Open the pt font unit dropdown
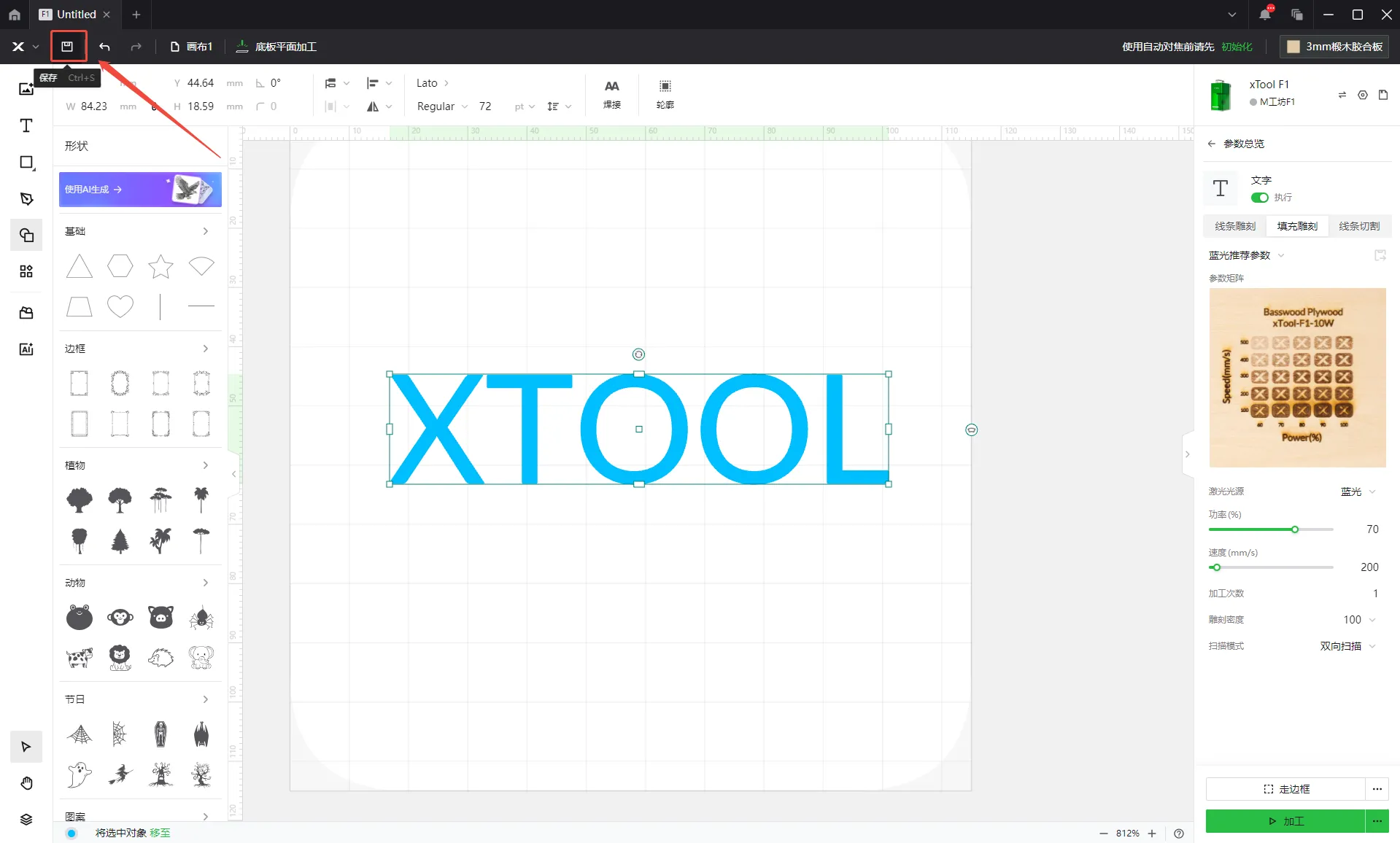 coord(525,106)
